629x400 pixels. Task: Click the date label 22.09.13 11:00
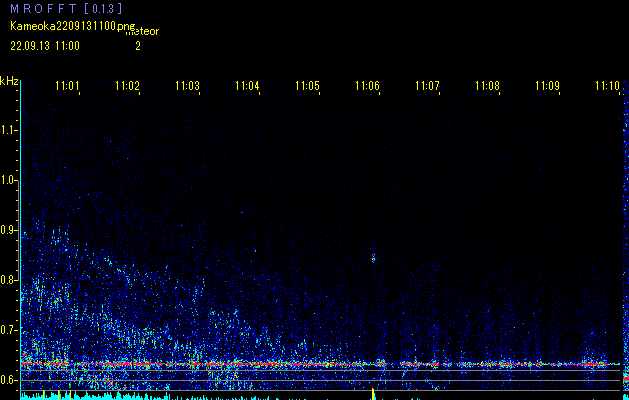pos(45,46)
